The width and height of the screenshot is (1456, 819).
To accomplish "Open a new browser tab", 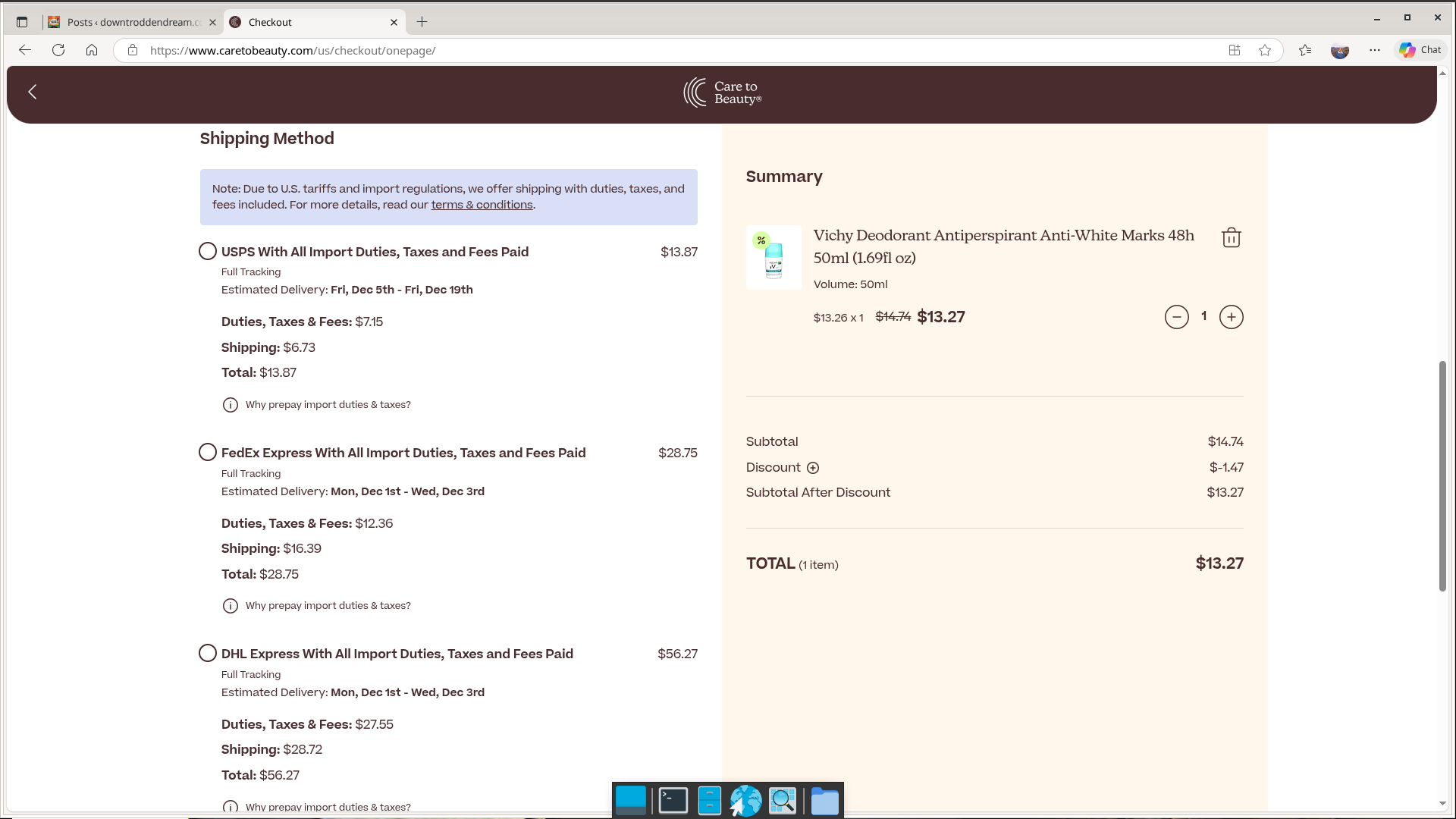I will point(422,22).
